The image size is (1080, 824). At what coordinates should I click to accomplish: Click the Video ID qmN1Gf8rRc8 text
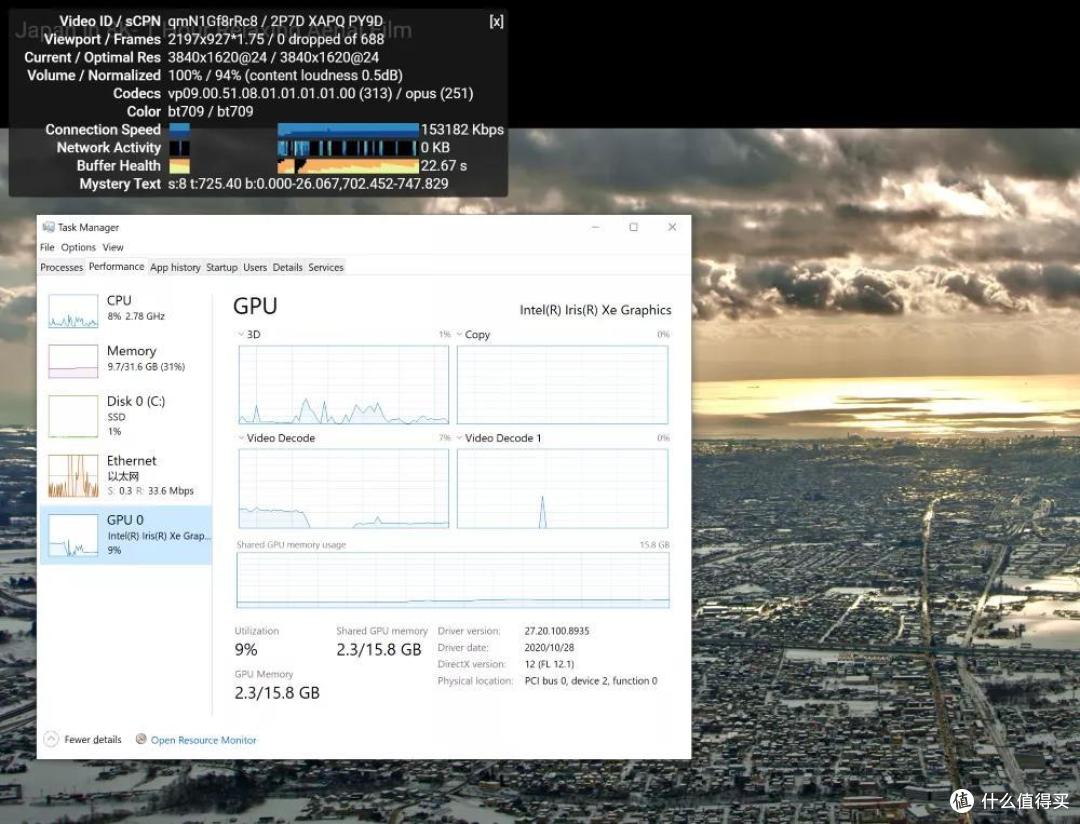pos(212,21)
